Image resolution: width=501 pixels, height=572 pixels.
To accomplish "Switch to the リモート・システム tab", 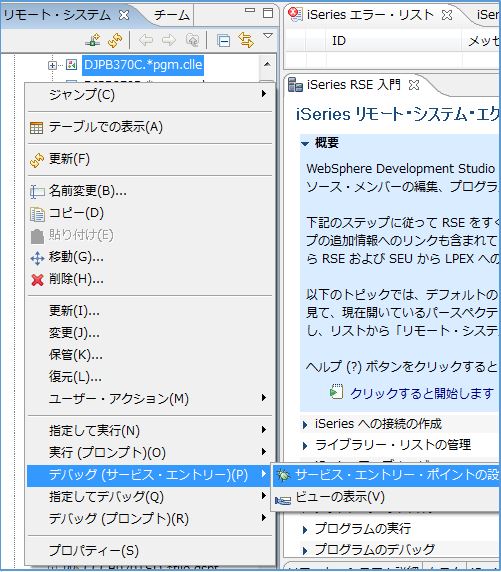I will (x=57, y=15).
